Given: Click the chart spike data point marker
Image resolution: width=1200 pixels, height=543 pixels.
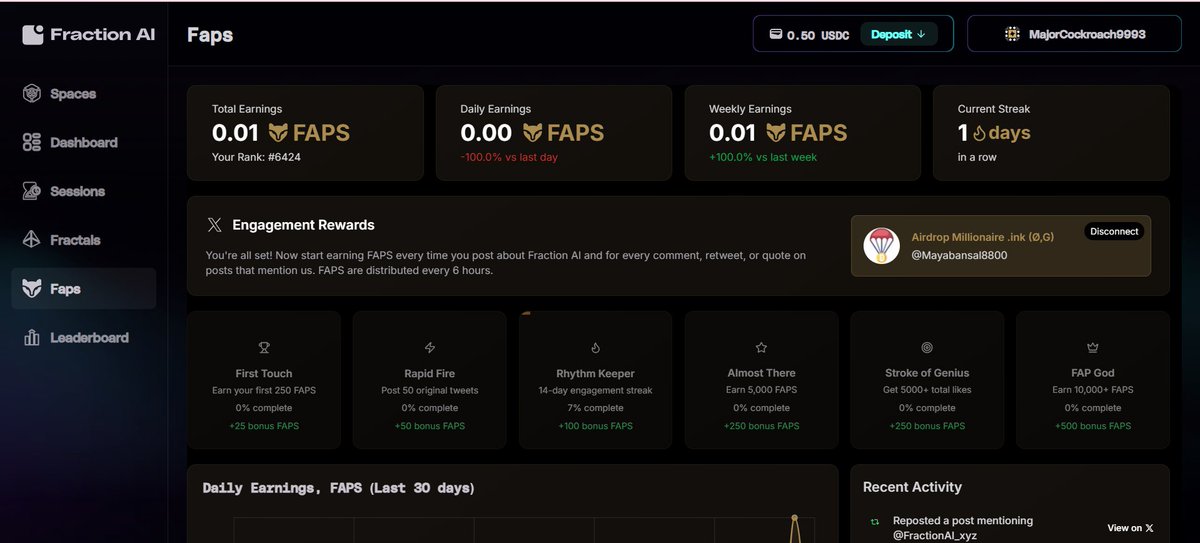Looking at the screenshot, I should pyautogui.click(x=794, y=517).
